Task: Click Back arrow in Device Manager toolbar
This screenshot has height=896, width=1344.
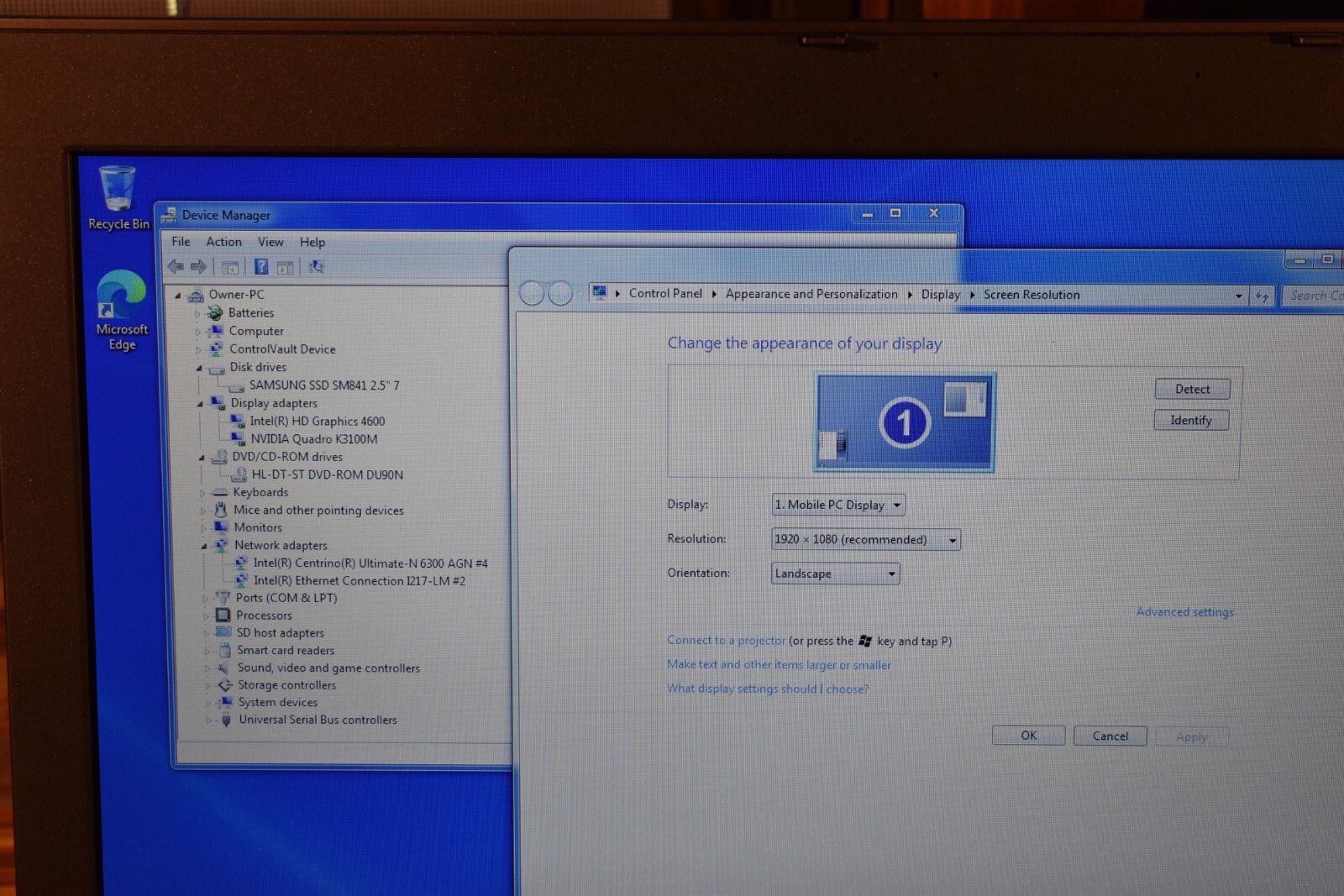Action: [x=176, y=267]
